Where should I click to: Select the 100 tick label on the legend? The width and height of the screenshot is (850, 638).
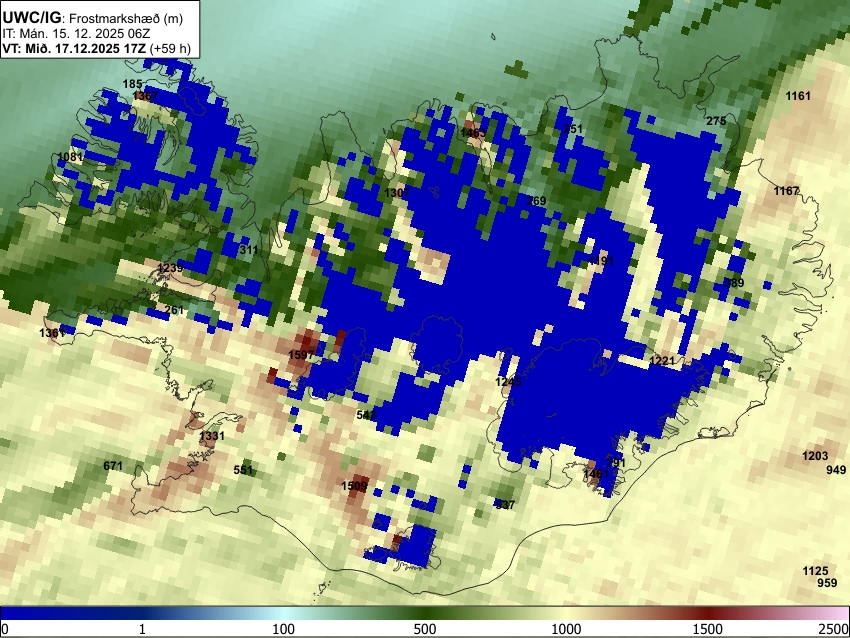[283, 629]
